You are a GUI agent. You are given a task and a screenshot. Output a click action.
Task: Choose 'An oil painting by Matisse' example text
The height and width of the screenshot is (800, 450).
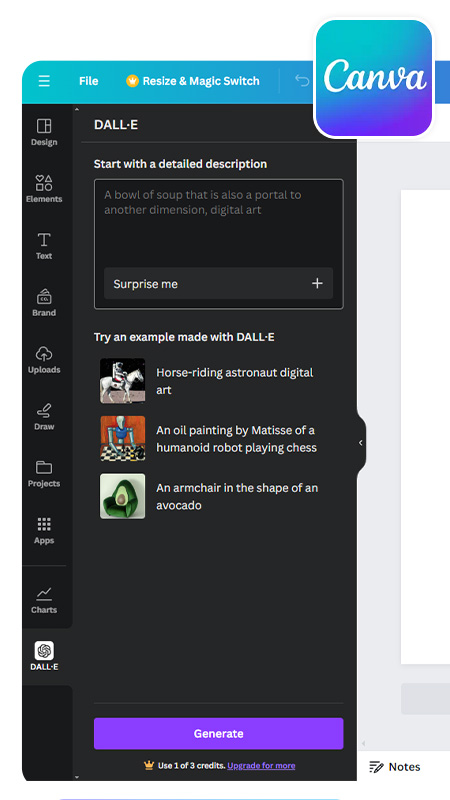[236, 439]
